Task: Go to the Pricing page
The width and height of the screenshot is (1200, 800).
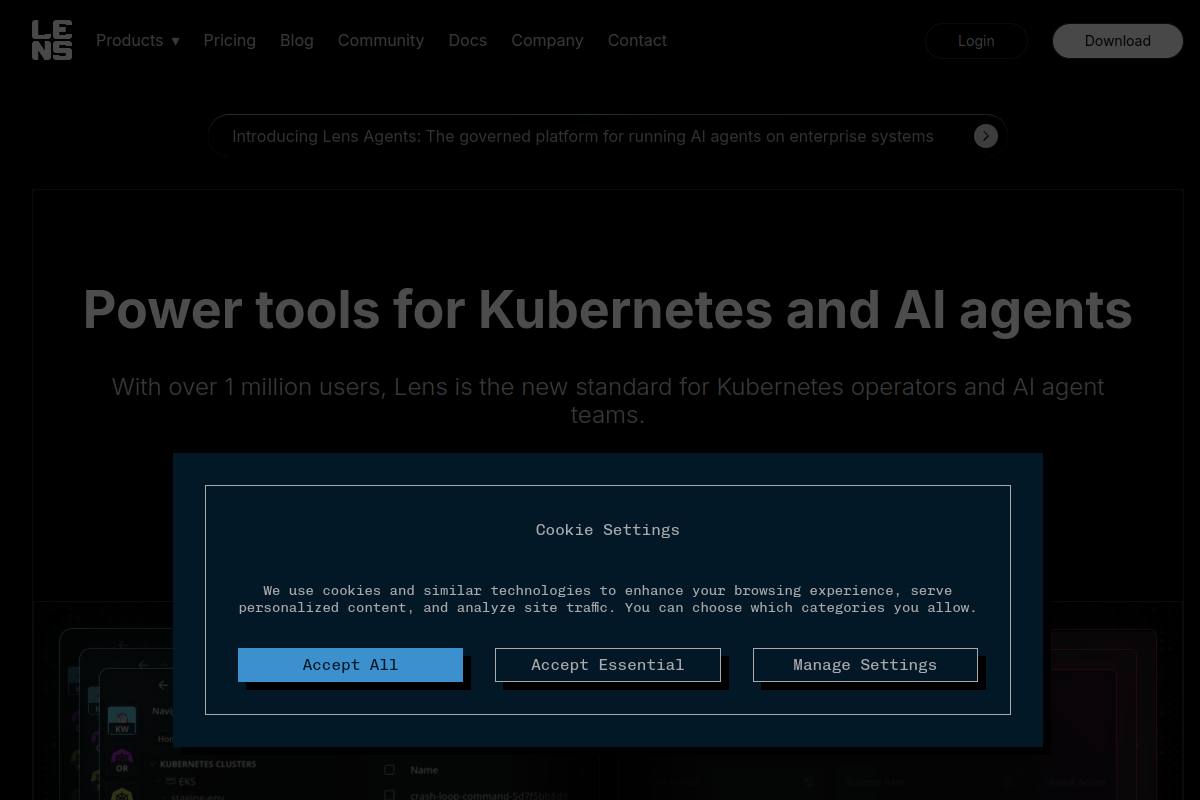Action: tap(230, 40)
